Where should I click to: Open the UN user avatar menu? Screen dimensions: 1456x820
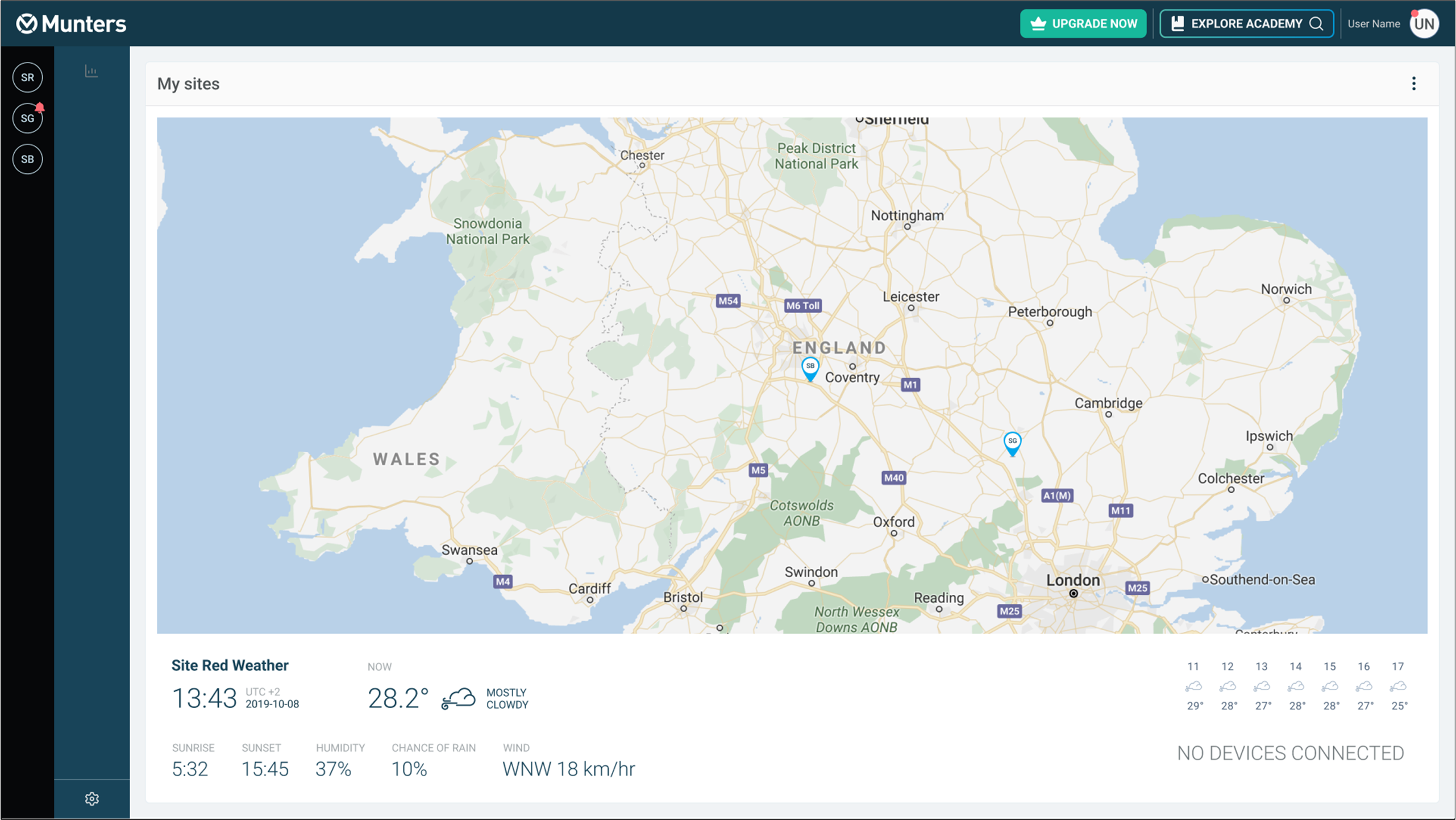click(x=1424, y=24)
